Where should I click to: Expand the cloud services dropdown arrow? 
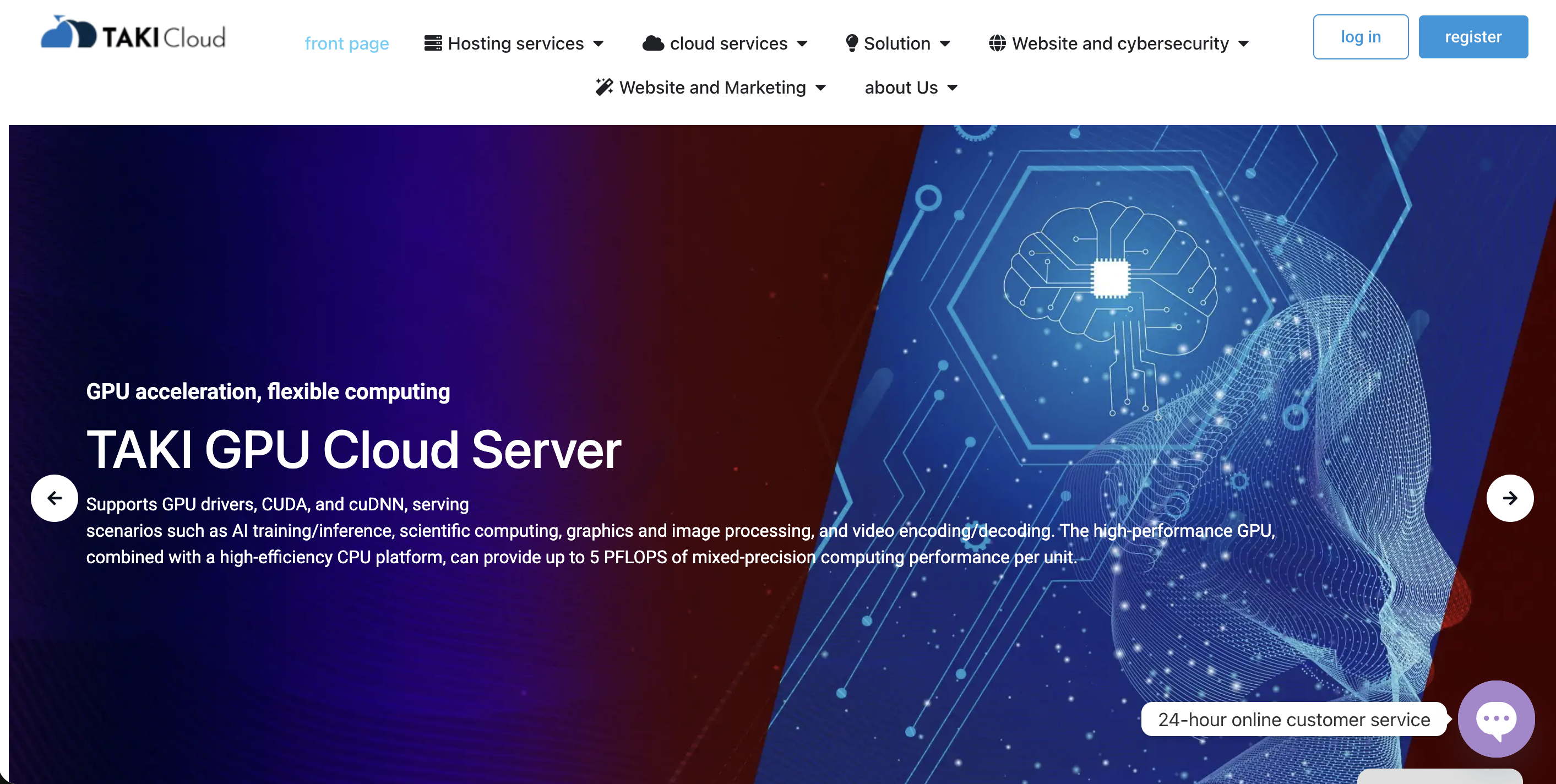pyautogui.click(x=802, y=44)
